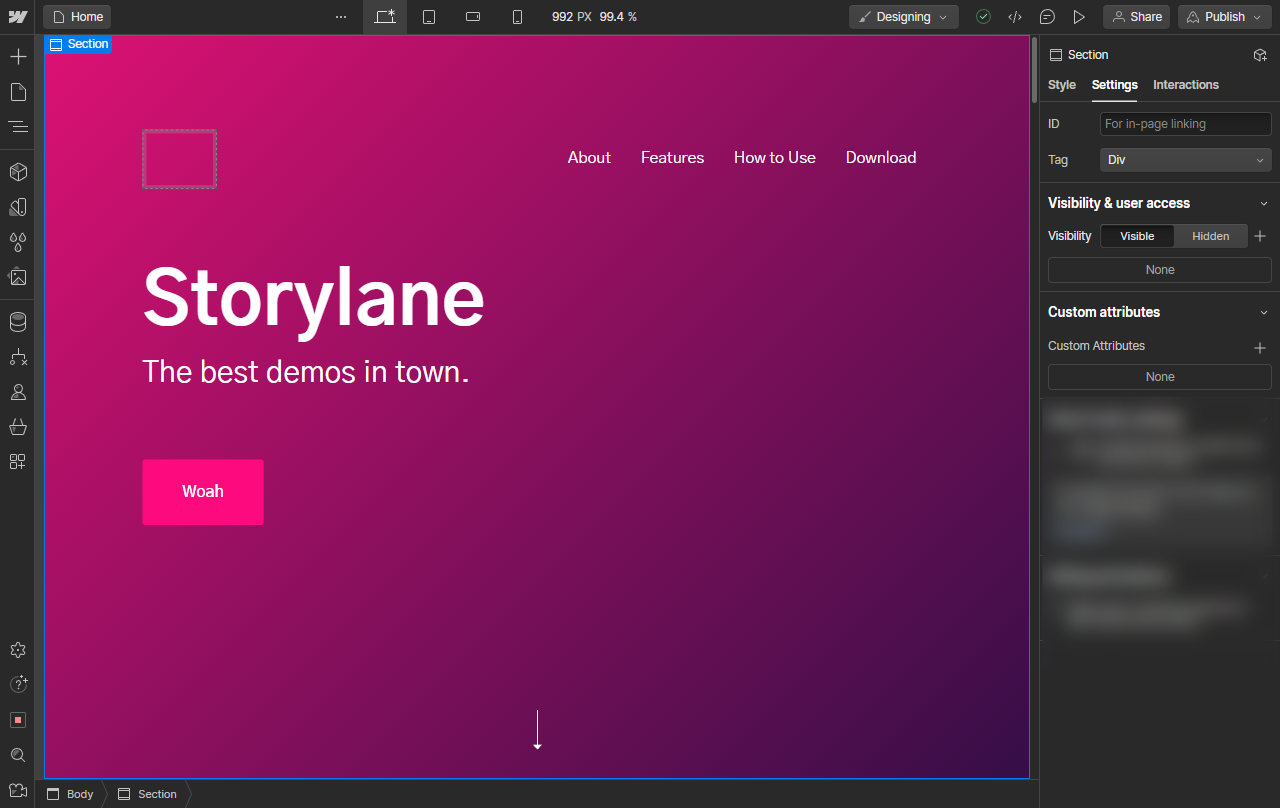Open the Designing mode dropdown

point(903,17)
